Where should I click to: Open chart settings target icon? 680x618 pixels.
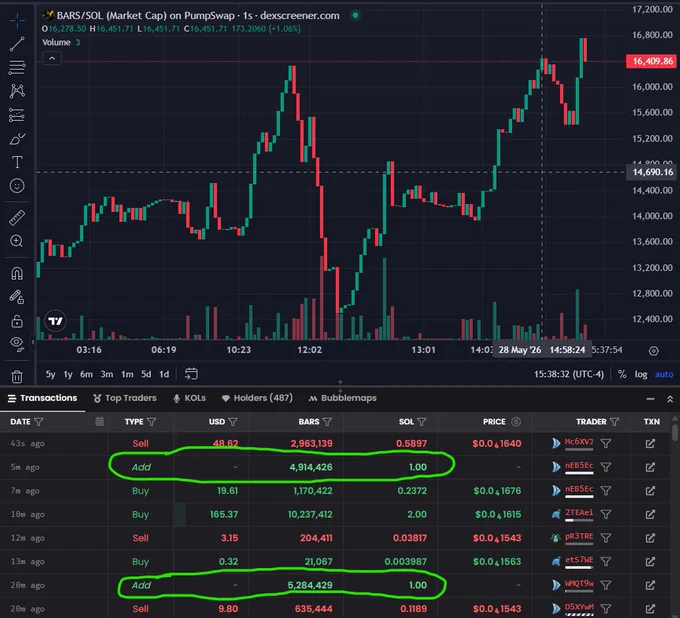tap(654, 351)
